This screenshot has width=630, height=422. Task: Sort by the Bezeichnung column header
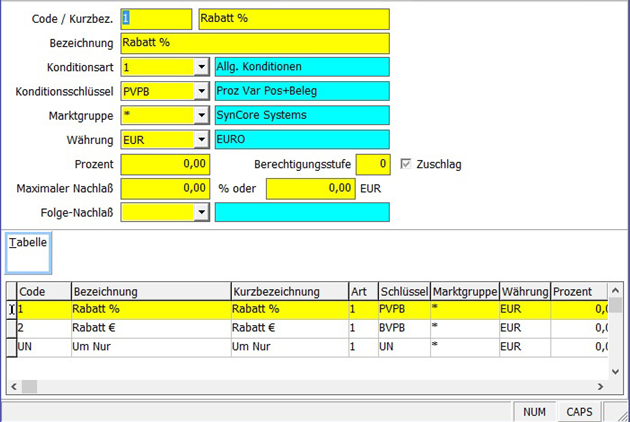tap(150, 291)
